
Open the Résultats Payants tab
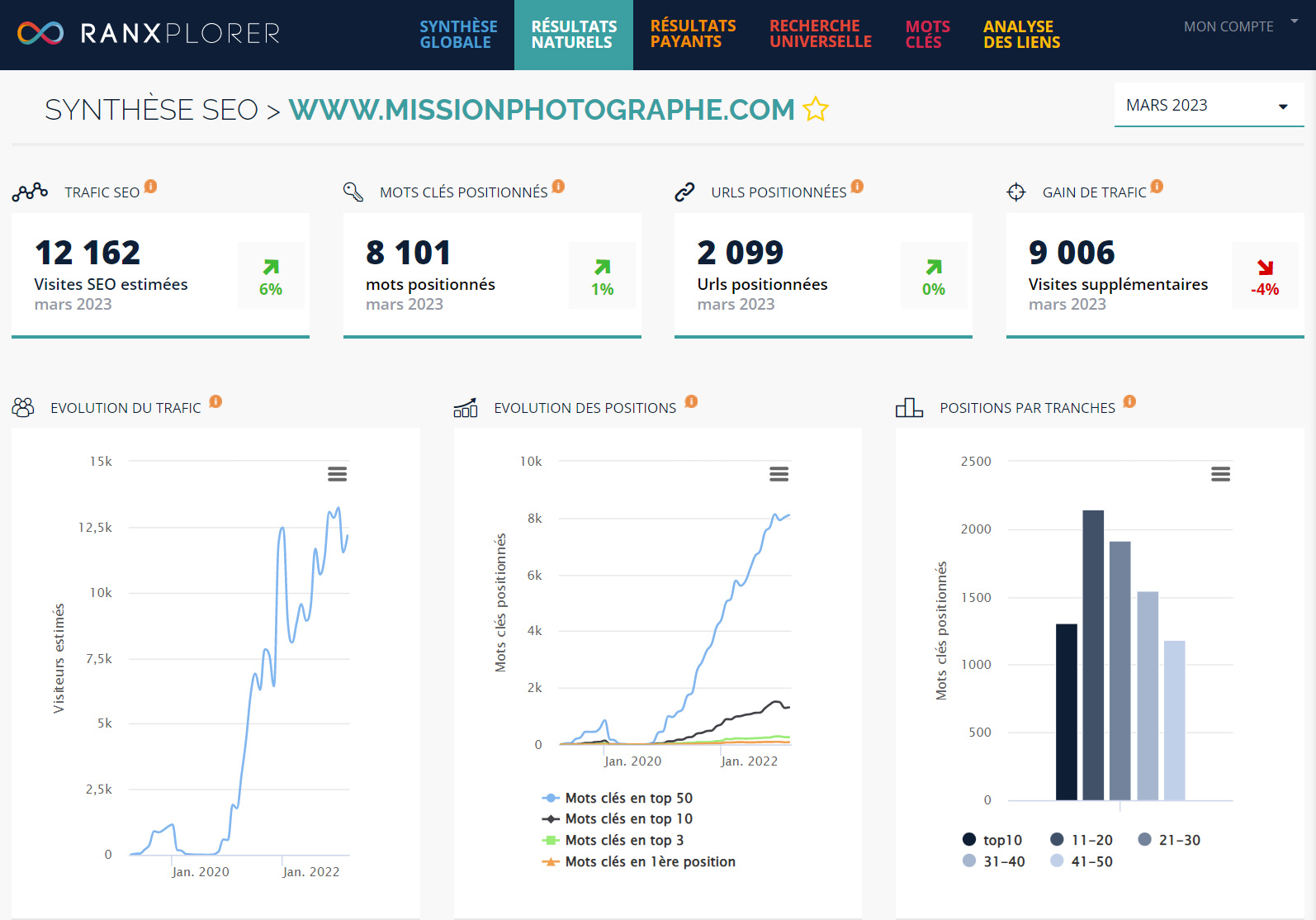pos(693,35)
